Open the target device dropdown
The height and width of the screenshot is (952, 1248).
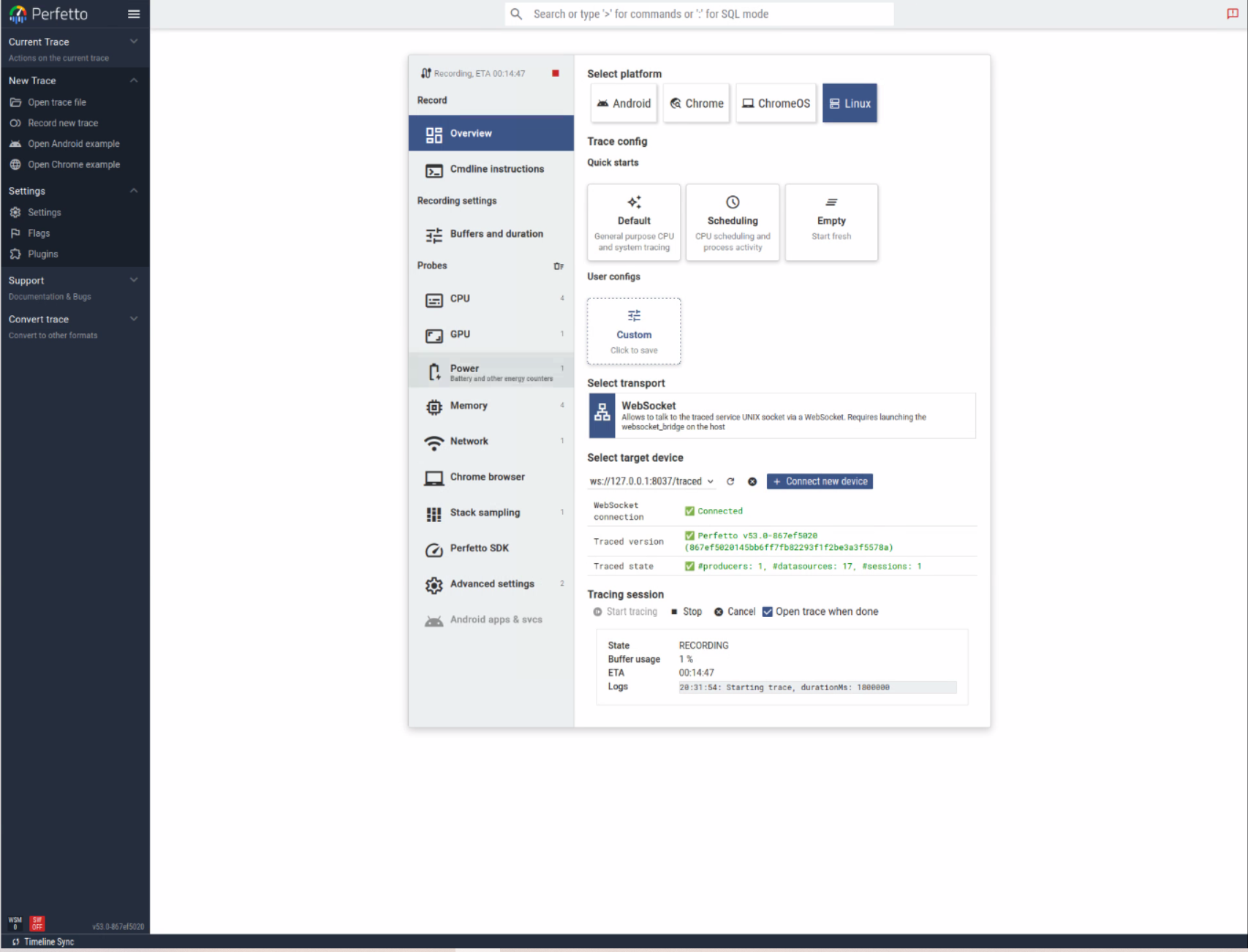coord(651,481)
